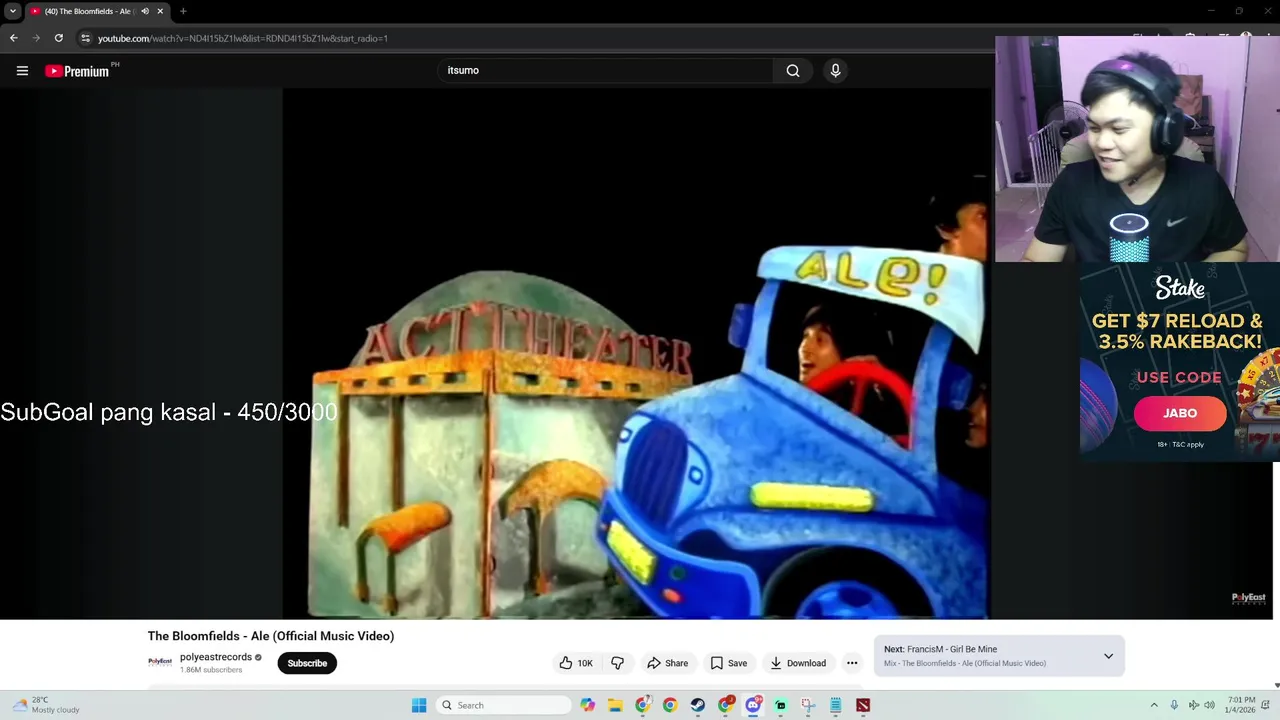The height and width of the screenshot is (720, 1280).
Task: Dislike the Bloomfields video
Action: point(617,663)
